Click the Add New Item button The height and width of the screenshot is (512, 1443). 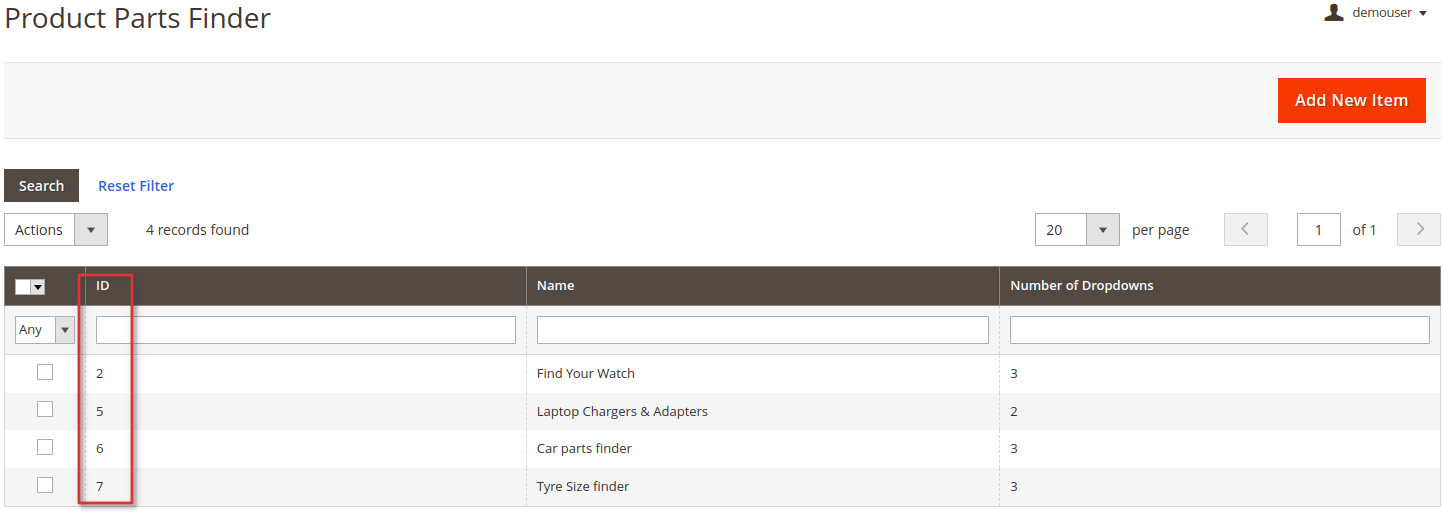[1352, 100]
